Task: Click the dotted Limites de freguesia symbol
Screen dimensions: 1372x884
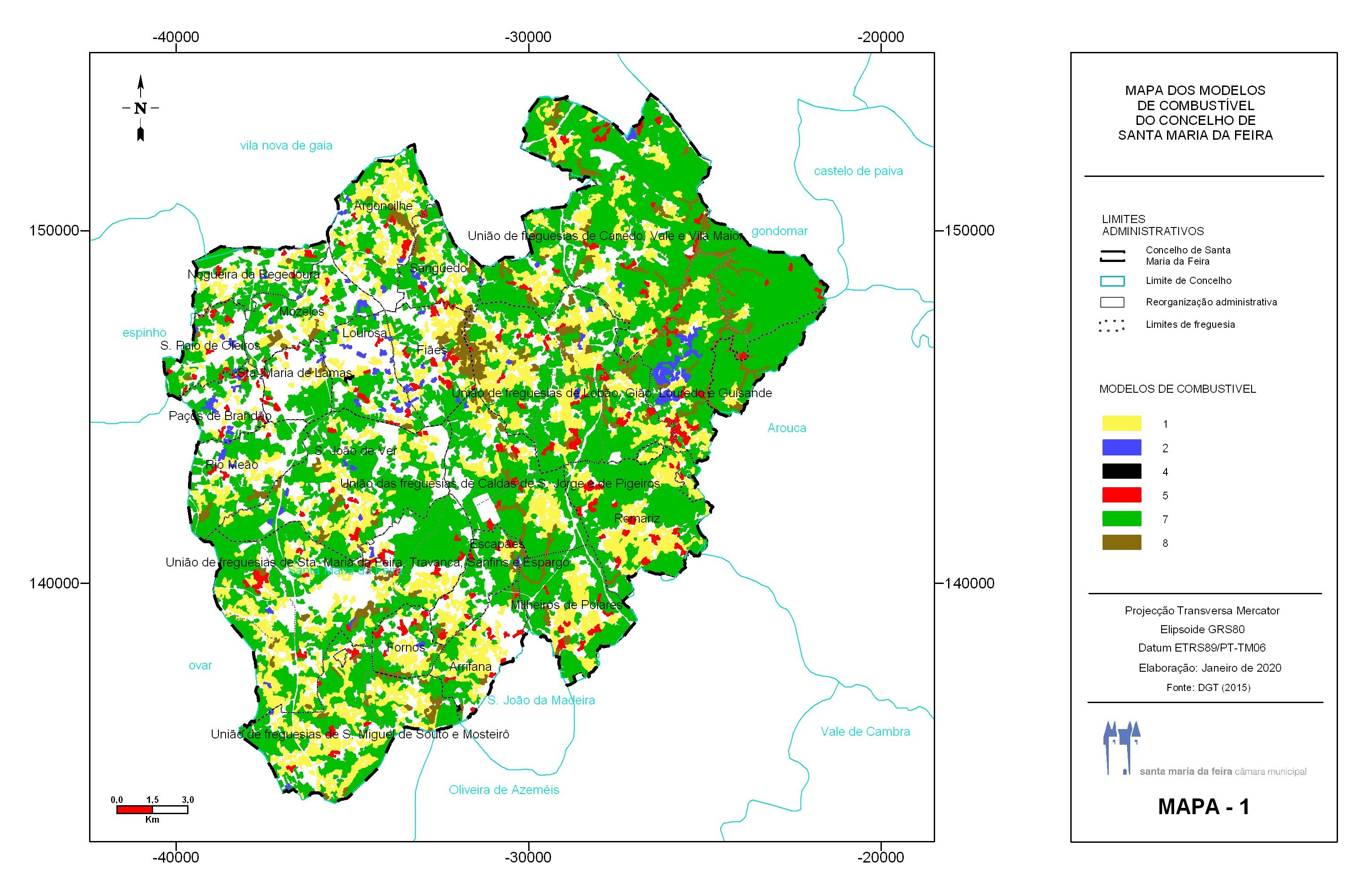Action: (1112, 326)
